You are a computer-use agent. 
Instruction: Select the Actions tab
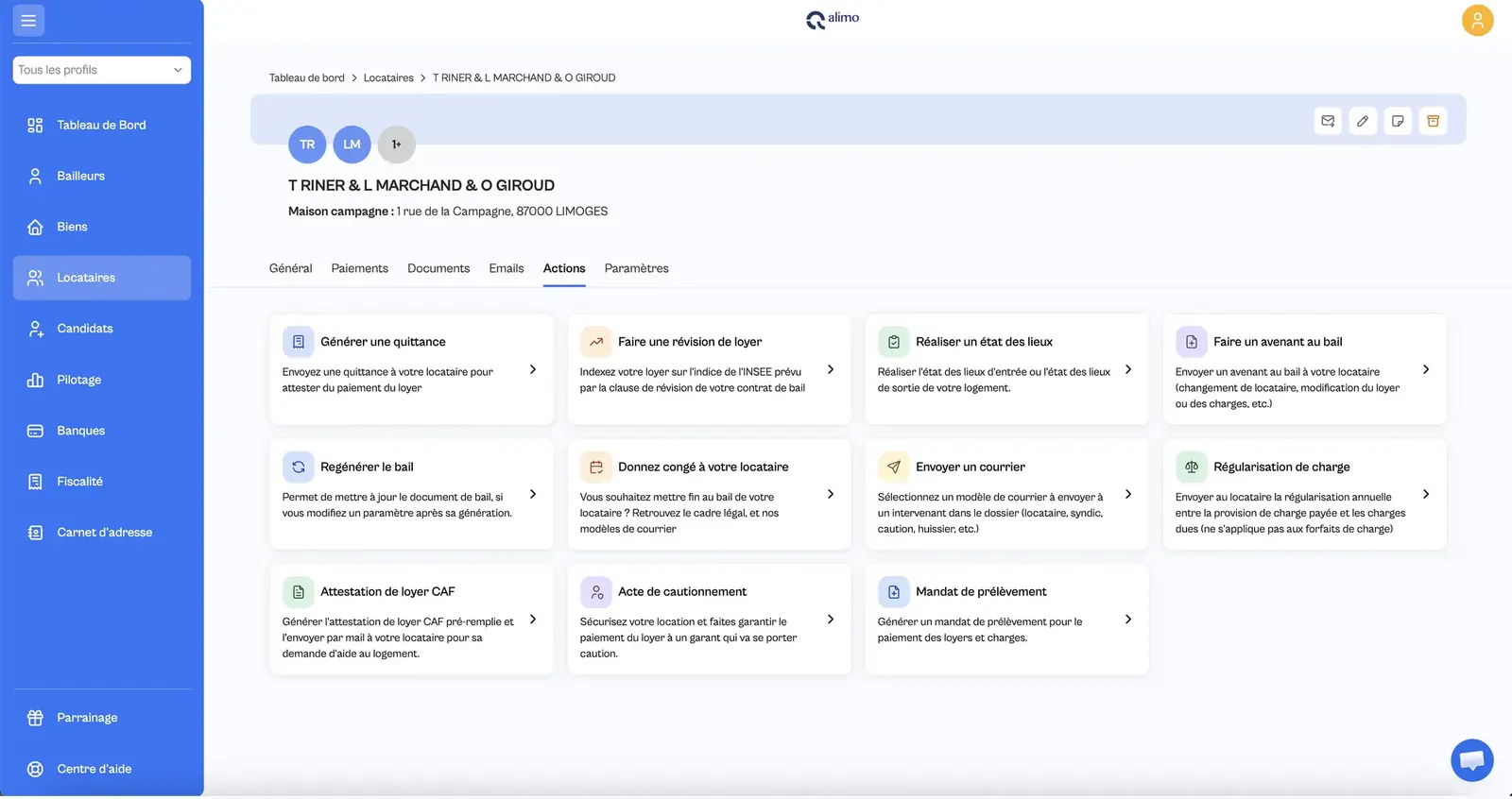pyautogui.click(x=564, y=268)
